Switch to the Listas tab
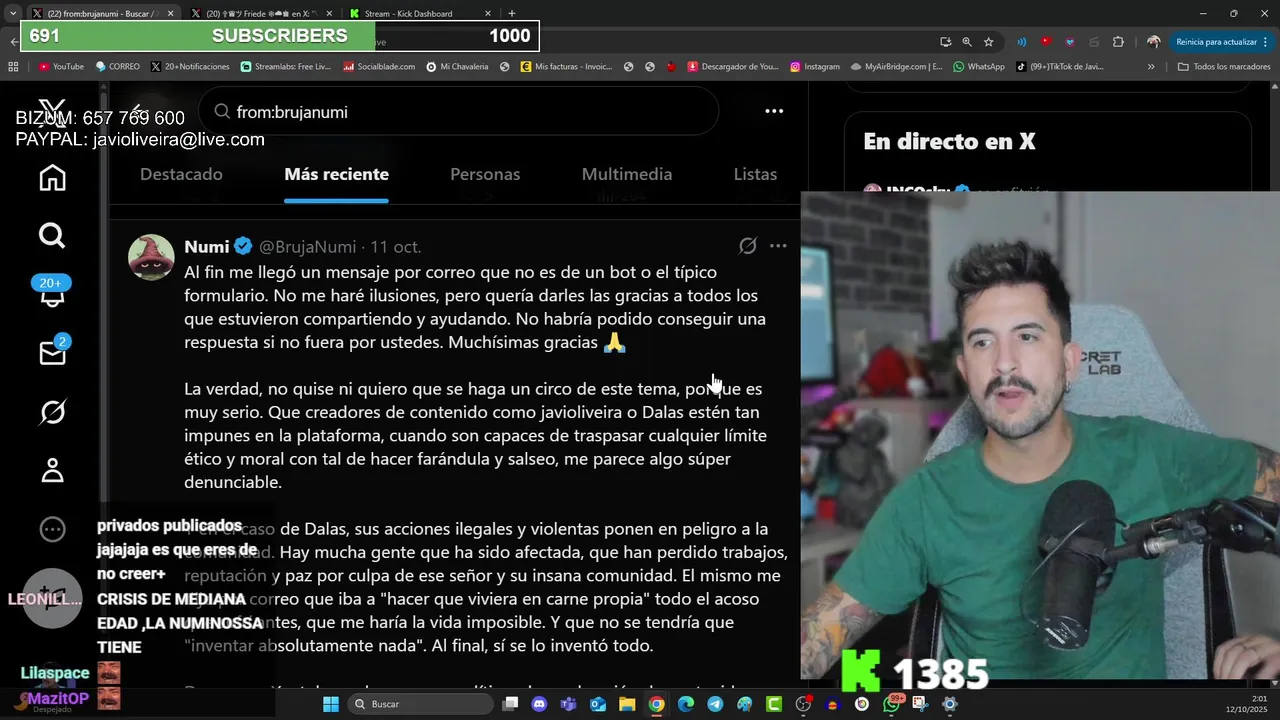The image size is (1280, 720). [755, 174]
